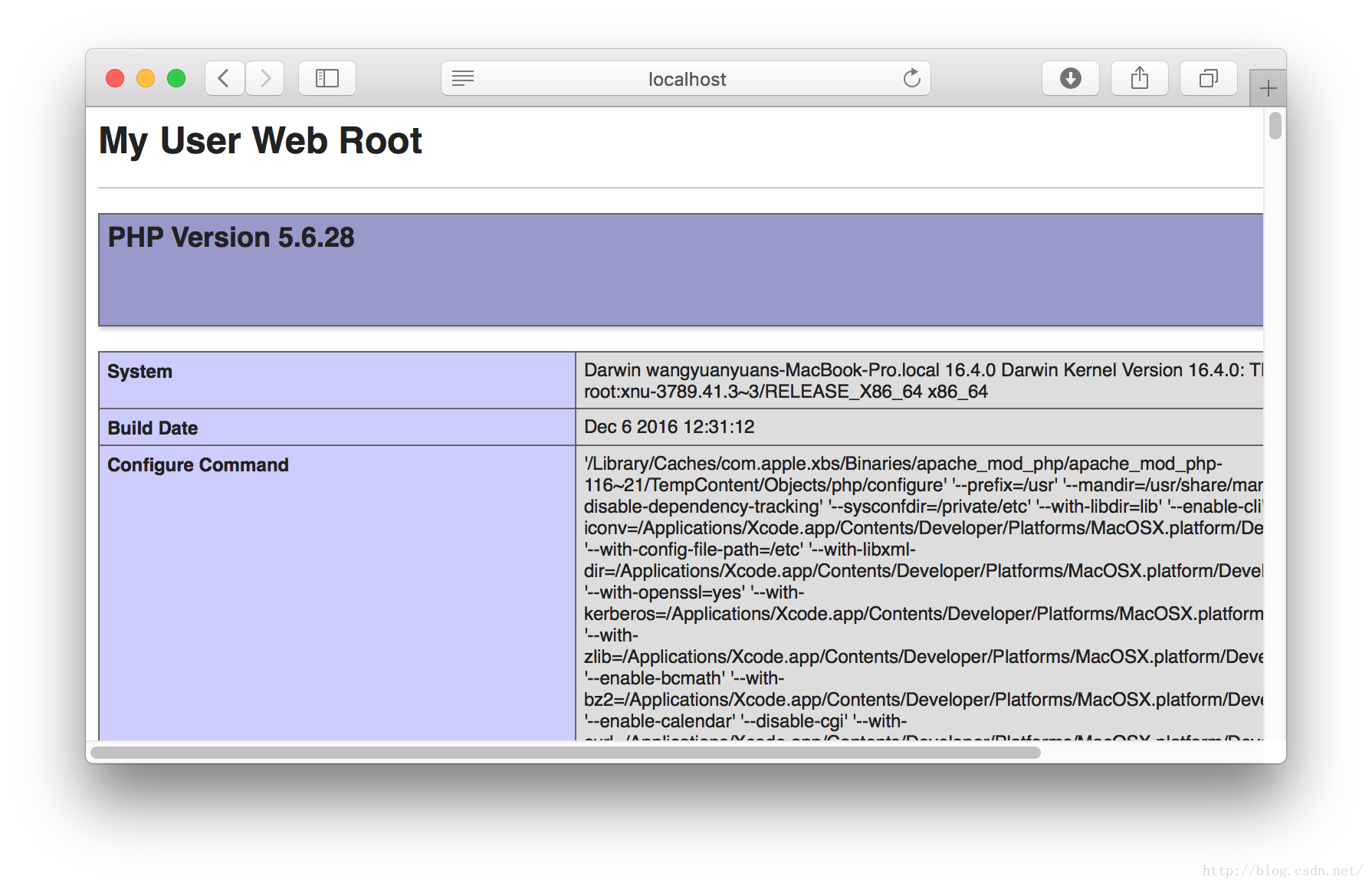Click the "Dec 6 2016 12:31:12" value

pyautogui.click(x=669, y=427)
